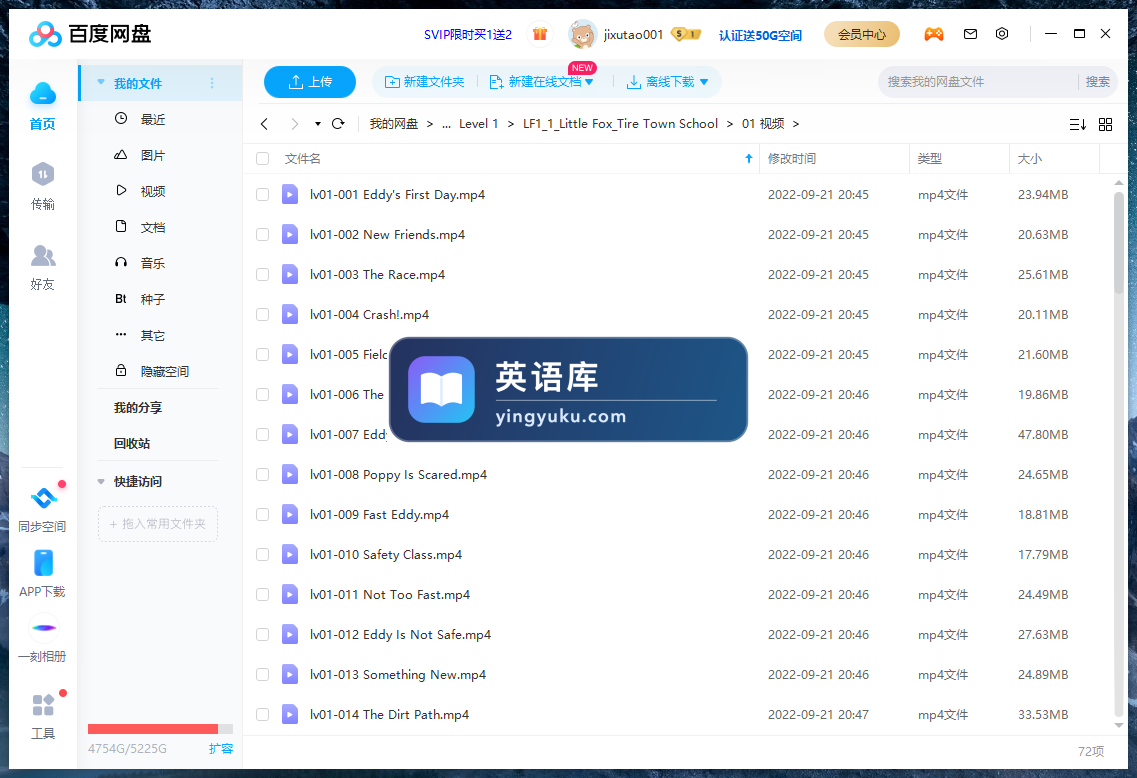Click the 新建文件夹 button

tap(424, 82)
